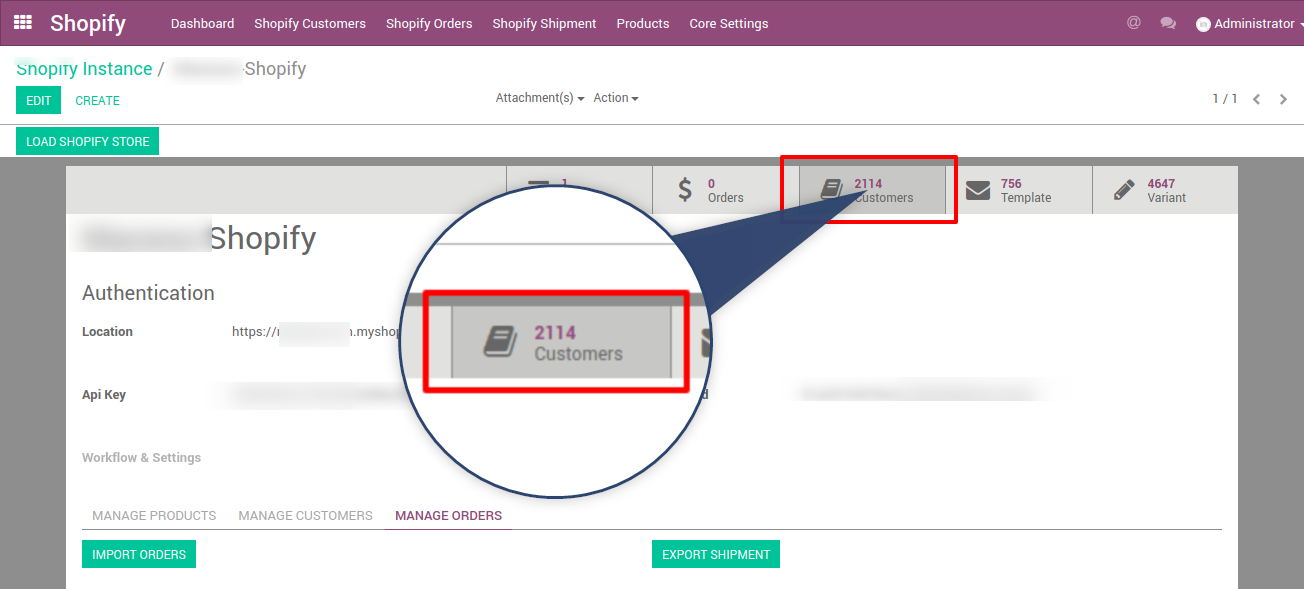1304x589 pixels.
Task: Click the Load Shopify Store button
Action: 87,142
